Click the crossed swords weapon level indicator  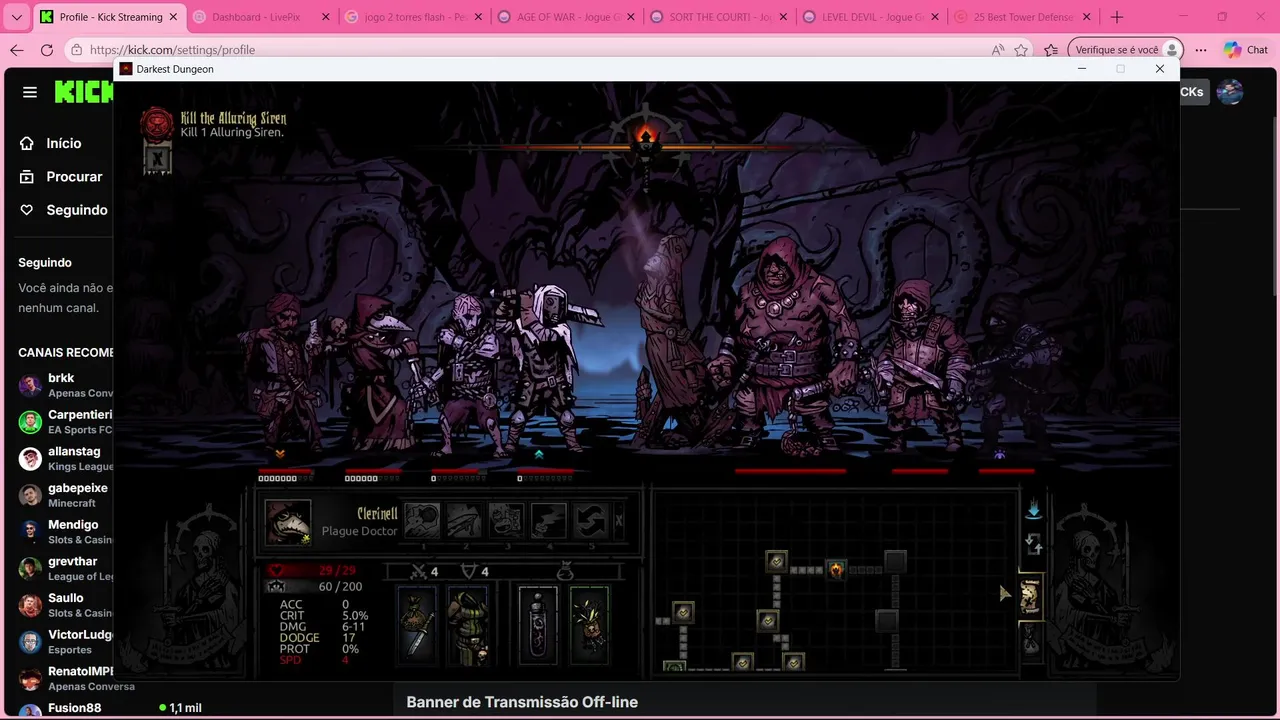point(425,571)
